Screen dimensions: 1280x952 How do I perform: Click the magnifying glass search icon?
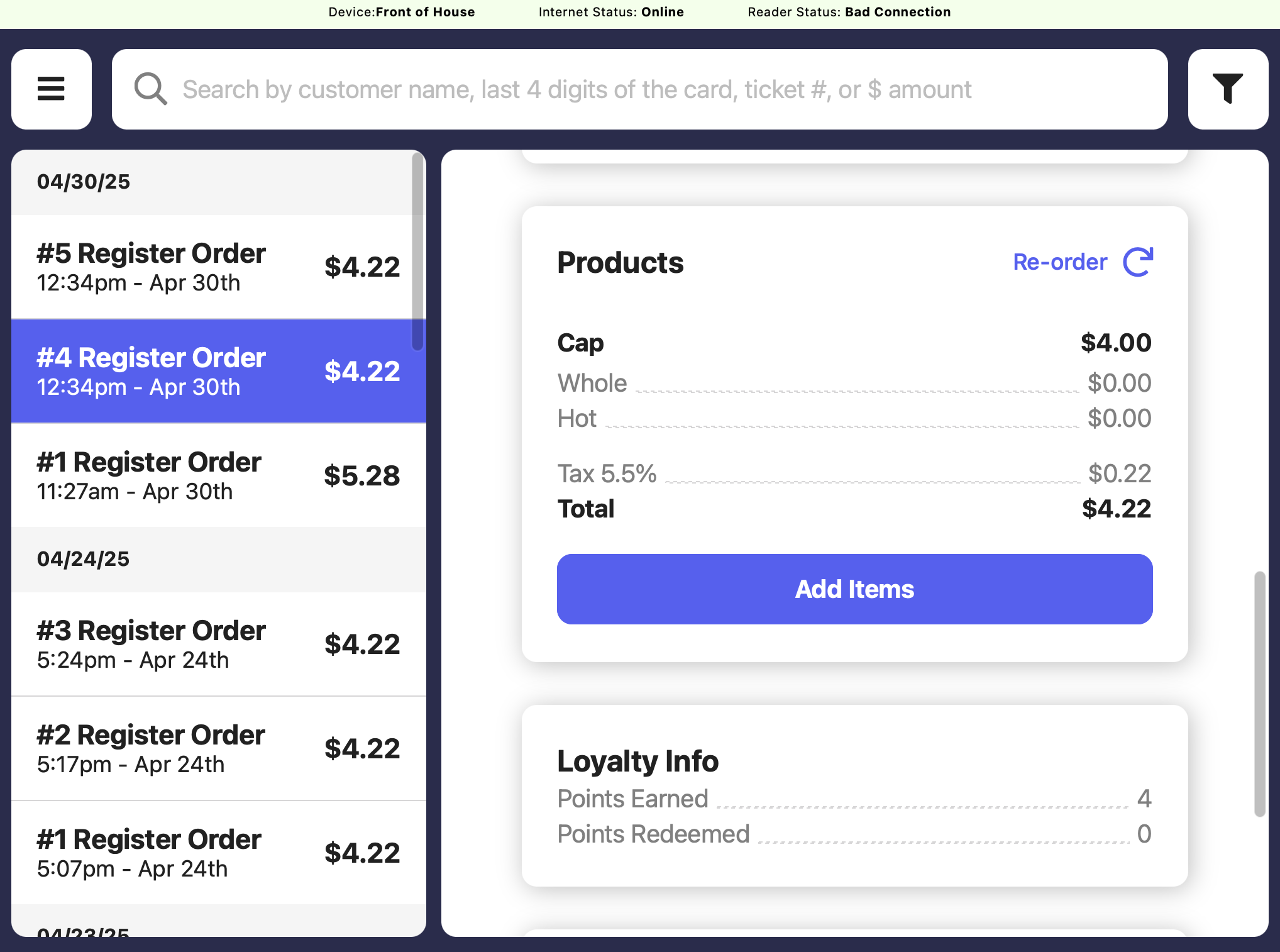pos(150,89)
